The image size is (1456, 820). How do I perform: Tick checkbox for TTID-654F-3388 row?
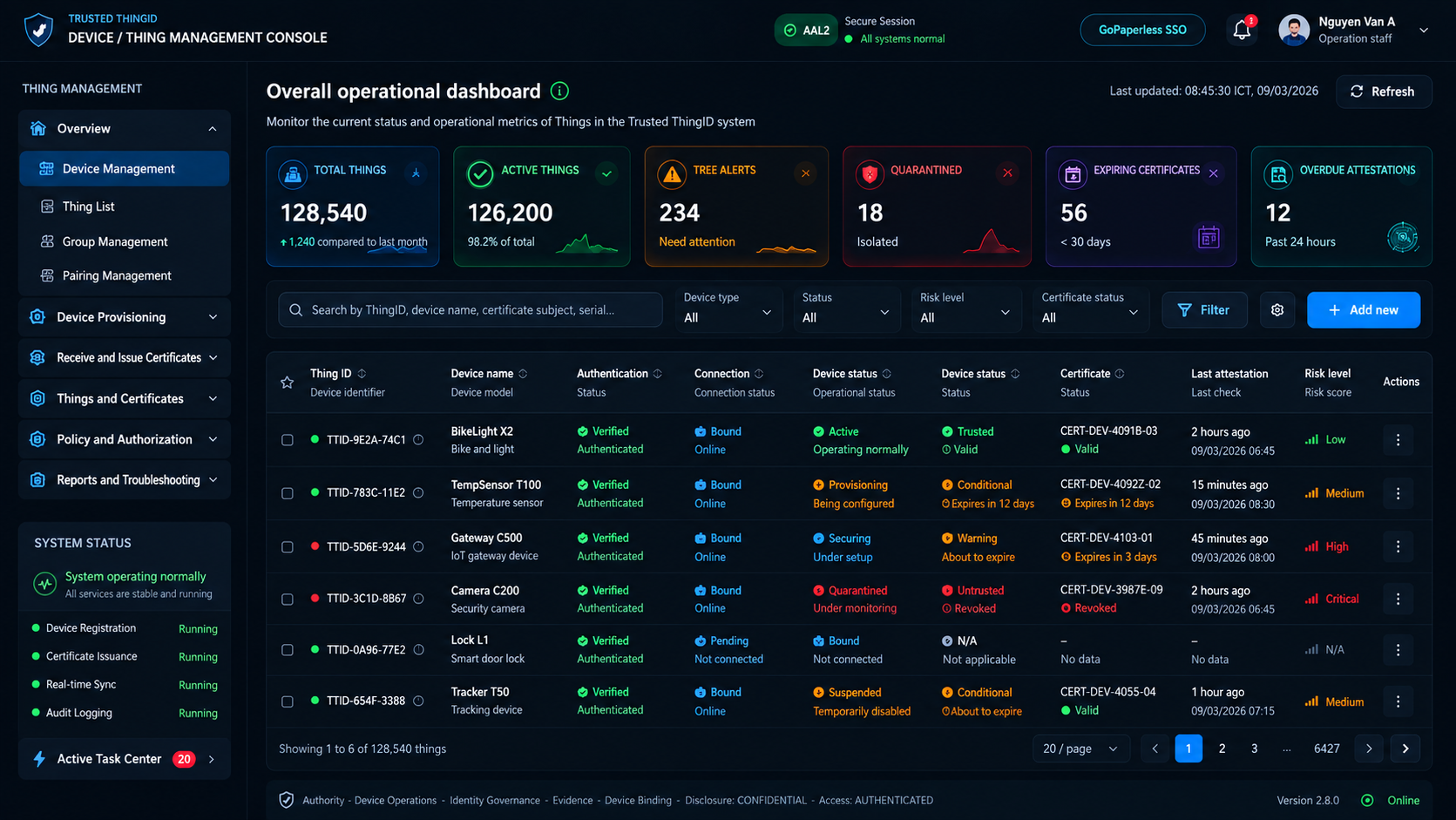[x=288, y=701]
